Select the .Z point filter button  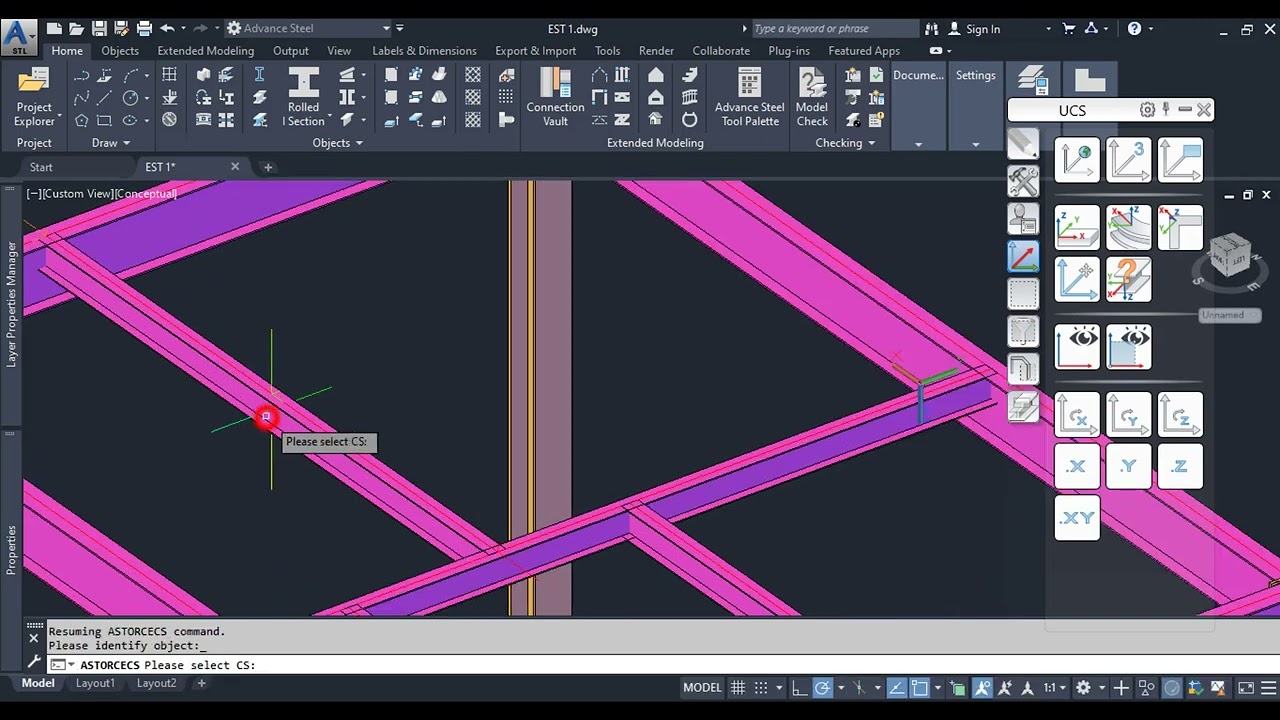(x=1180, y=467)
